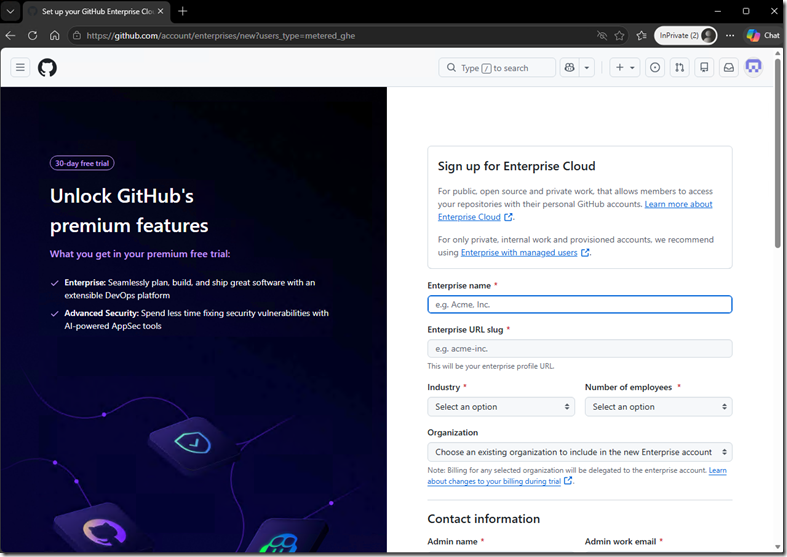Go to GitHub homepage via Octocat logo
The height and width of the screenshot is (557, 787).
click(47, 67)
